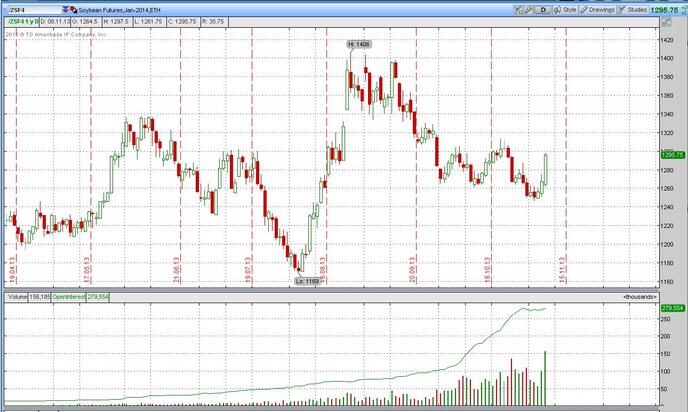This screenshot has width=688, height=412.
Task: Click the R: 35.75 range value
Action: (x=214, y=21)
